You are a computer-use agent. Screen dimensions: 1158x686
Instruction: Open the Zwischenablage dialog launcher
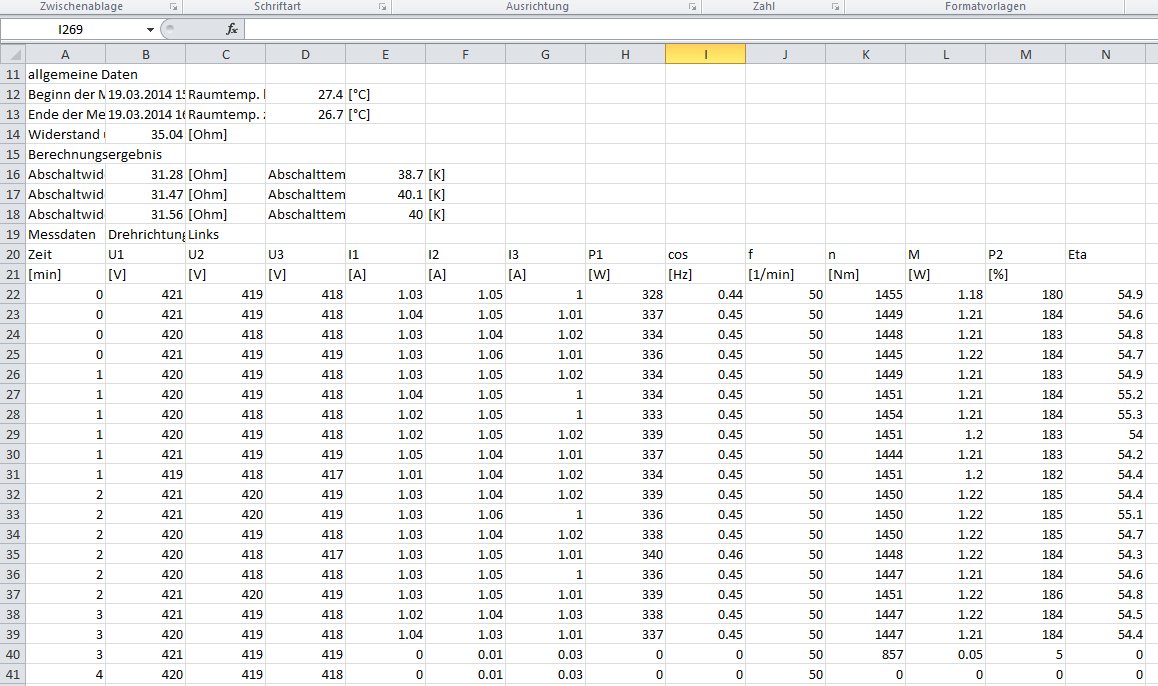(173, 7)
